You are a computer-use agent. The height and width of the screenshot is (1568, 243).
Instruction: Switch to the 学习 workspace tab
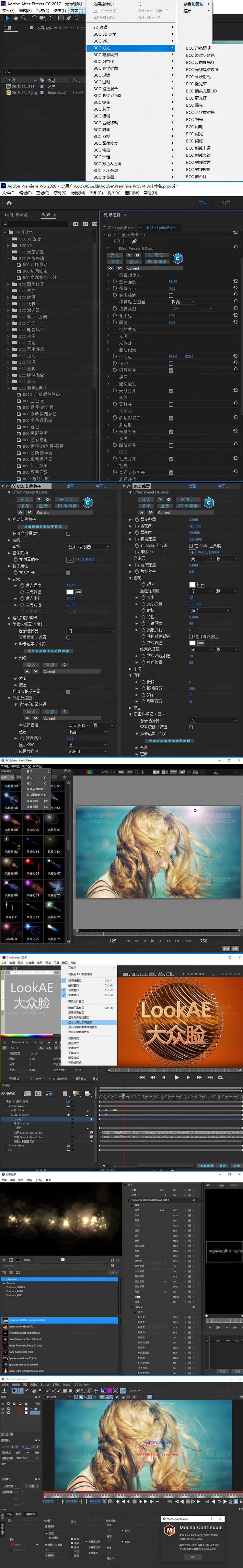pyautogui.click(x=203, y=203)
